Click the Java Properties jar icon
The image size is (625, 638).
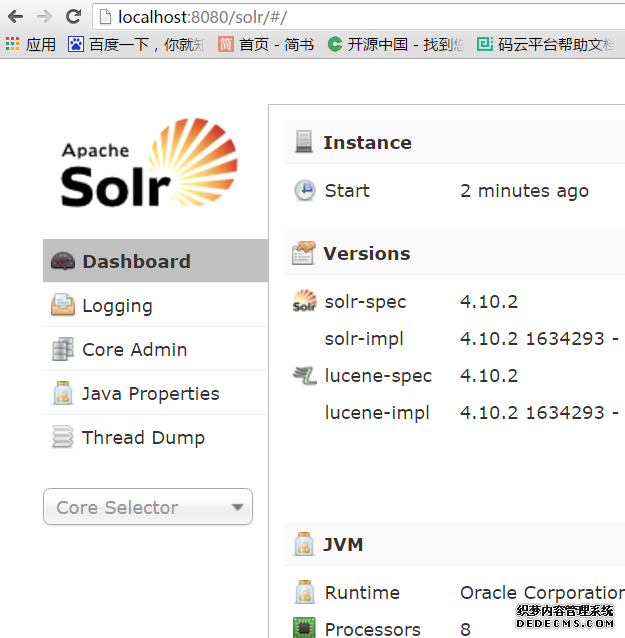coord(63,394)
